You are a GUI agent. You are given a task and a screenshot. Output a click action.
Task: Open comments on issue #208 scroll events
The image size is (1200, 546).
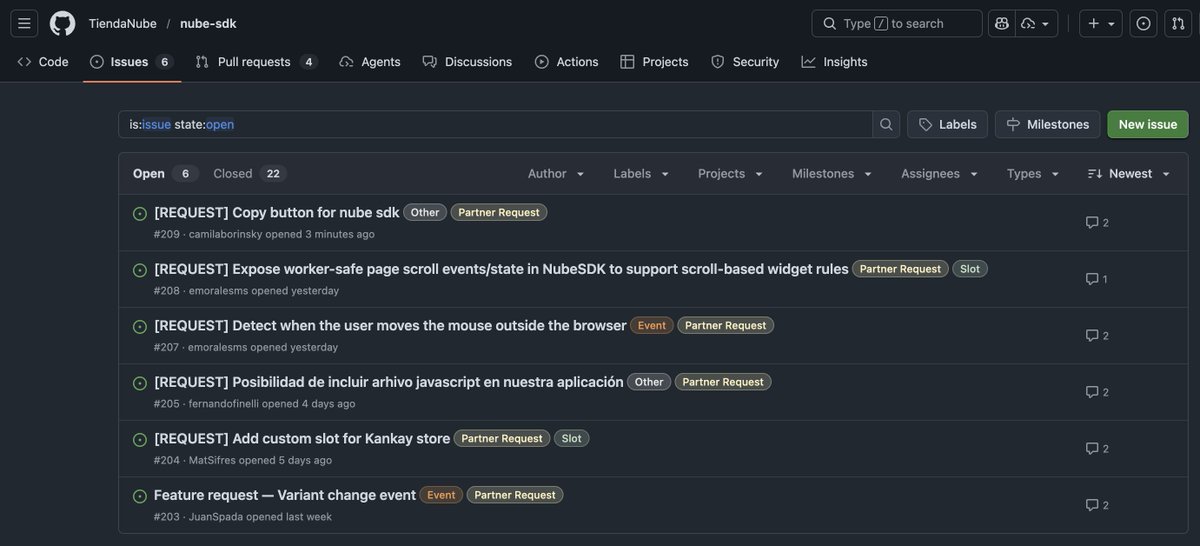pyautogui.click(x=1097, y=279)
